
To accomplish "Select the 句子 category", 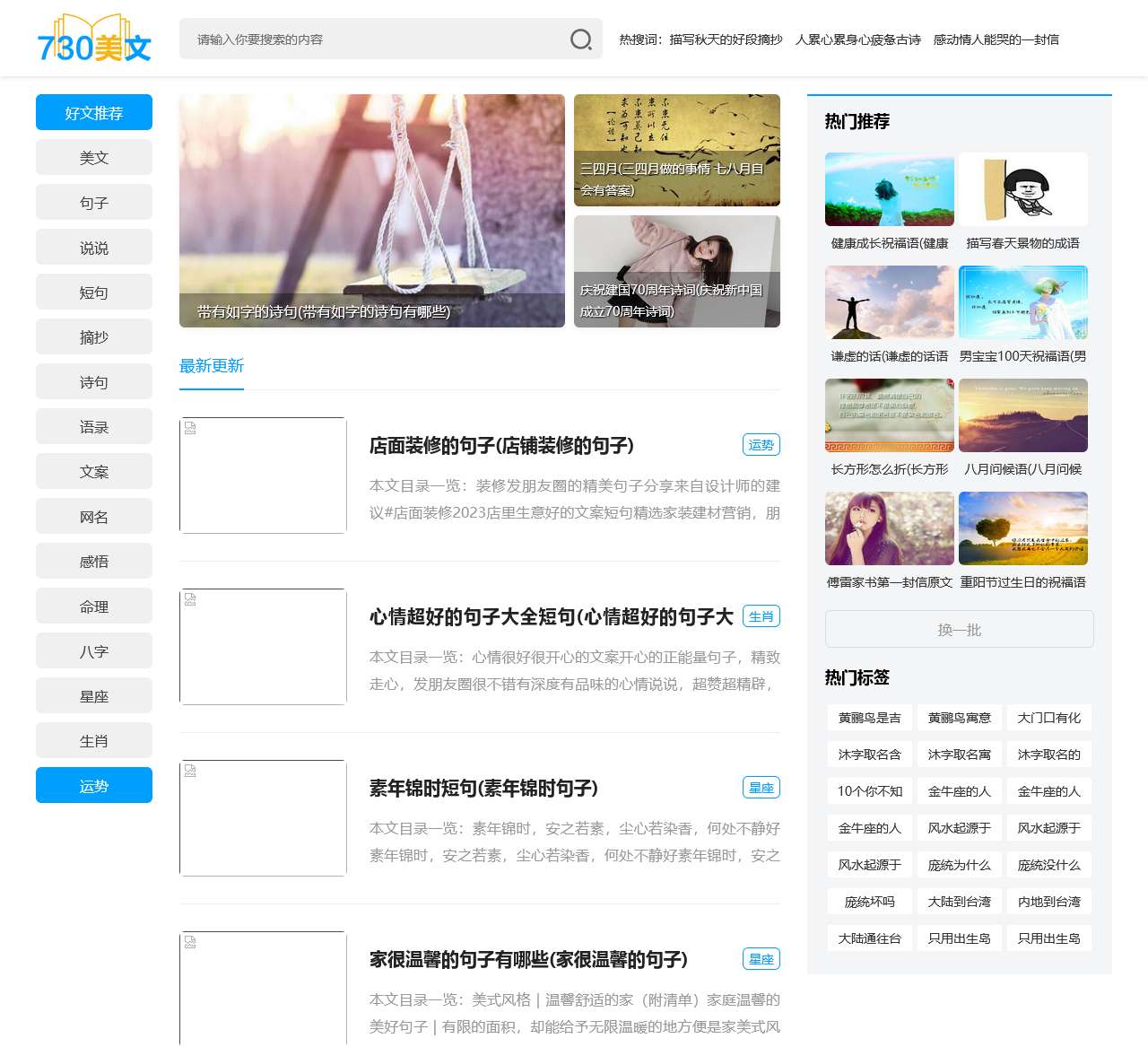I will [x=93, y=202].
